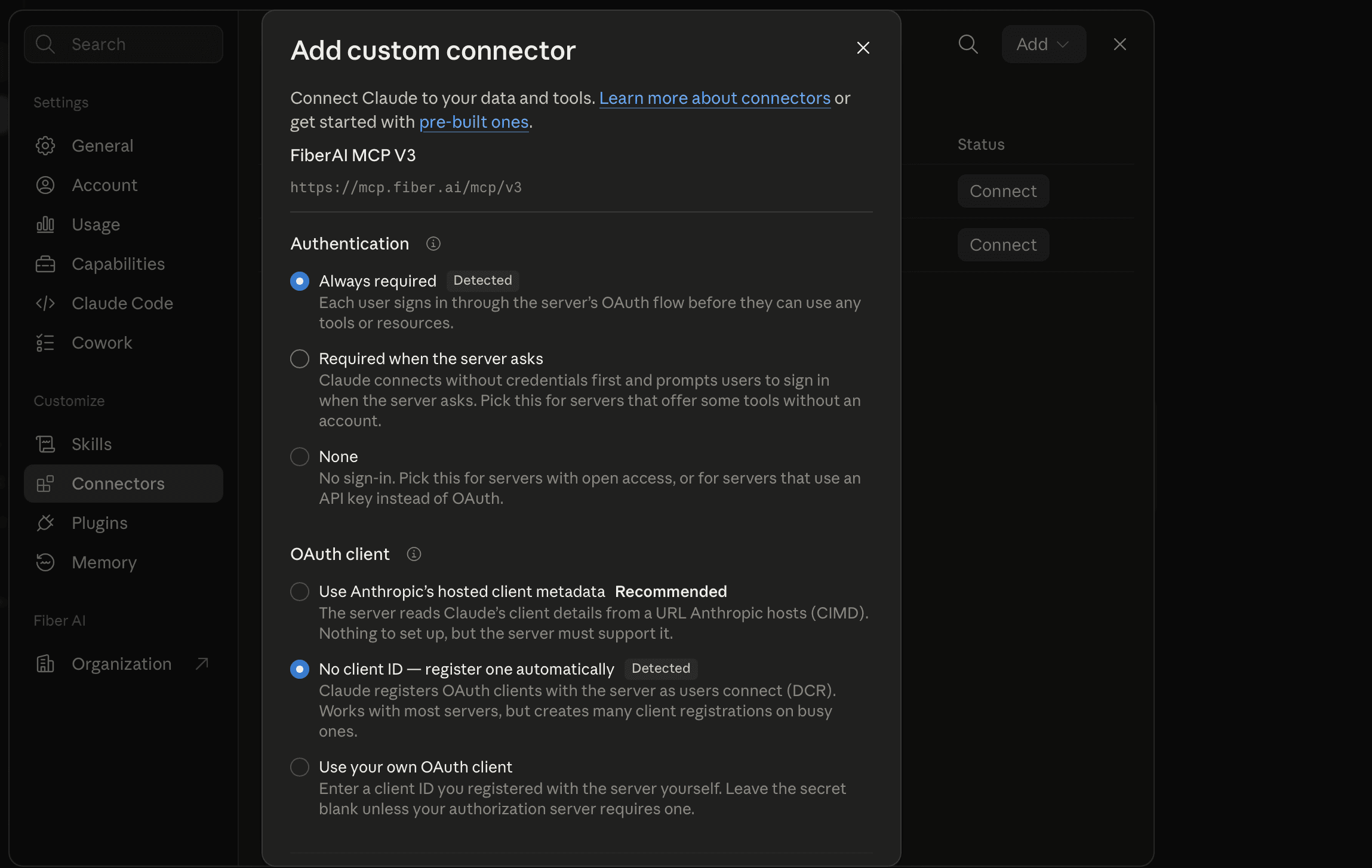Click the Detected badge beside Always required
This screenshot has width=1372, height=868.
coord(482,281)
